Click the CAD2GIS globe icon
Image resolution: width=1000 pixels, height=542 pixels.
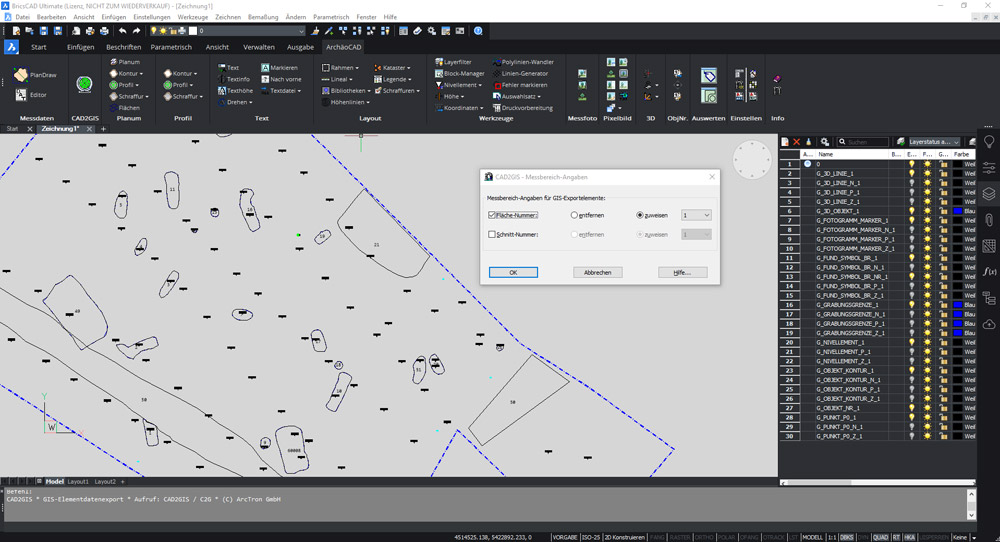pyautogui.click(x=85, y=84)
